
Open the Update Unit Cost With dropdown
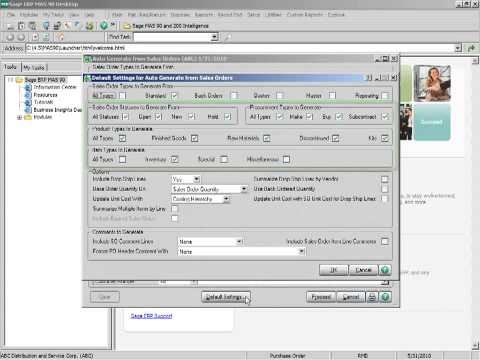(226, 199)
